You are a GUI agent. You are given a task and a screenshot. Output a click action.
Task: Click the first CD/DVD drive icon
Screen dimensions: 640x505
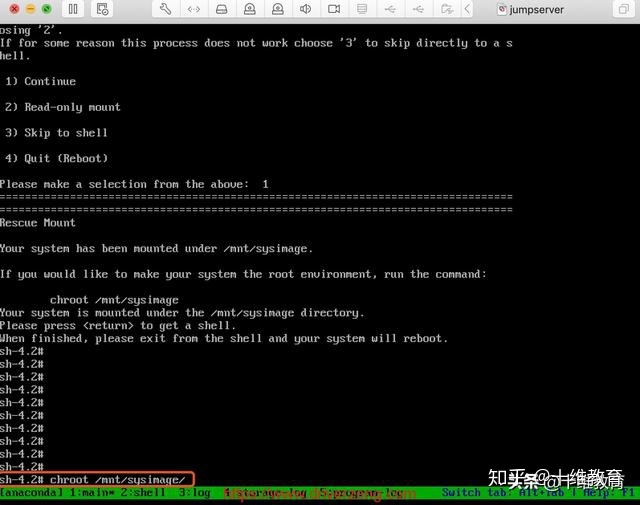click(250, 9)
